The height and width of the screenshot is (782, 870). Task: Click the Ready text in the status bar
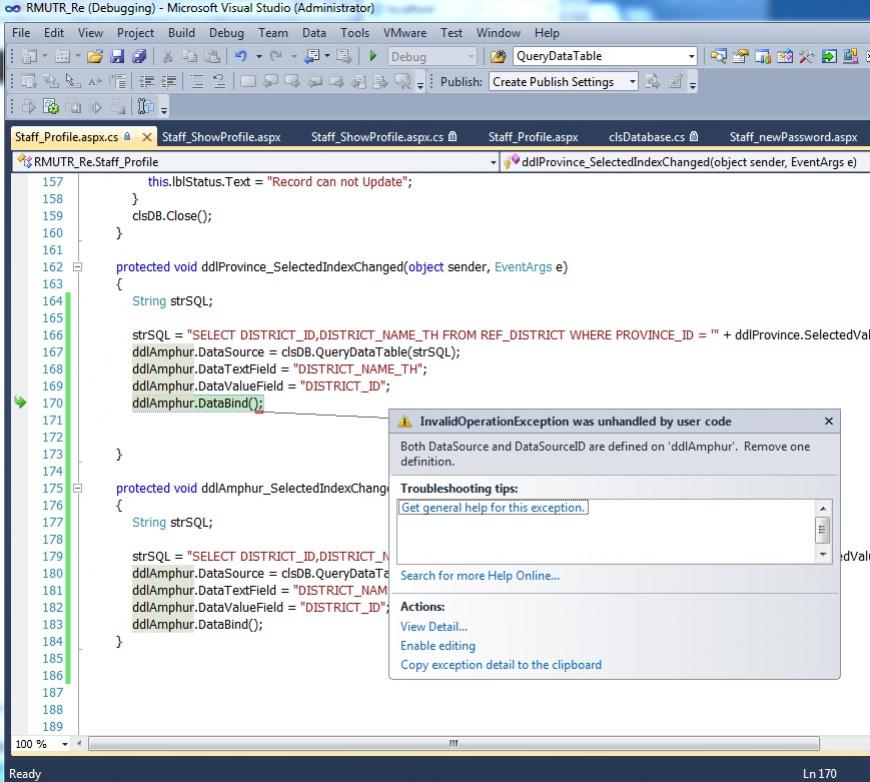pos(25,774)
